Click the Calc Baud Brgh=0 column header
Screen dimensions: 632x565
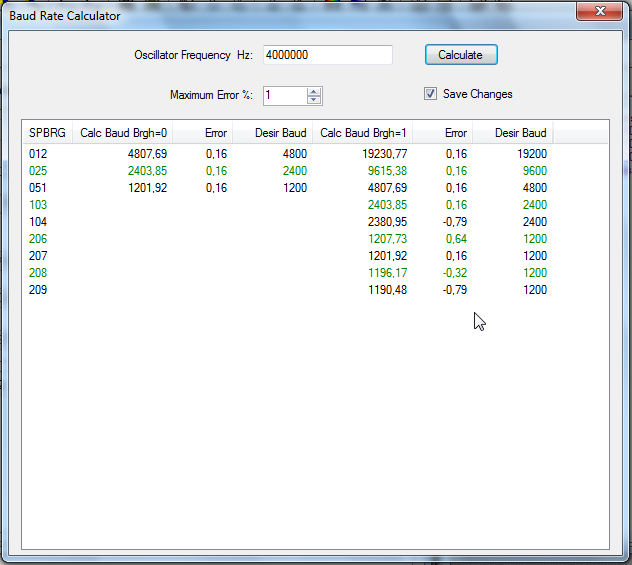point(123,133)
